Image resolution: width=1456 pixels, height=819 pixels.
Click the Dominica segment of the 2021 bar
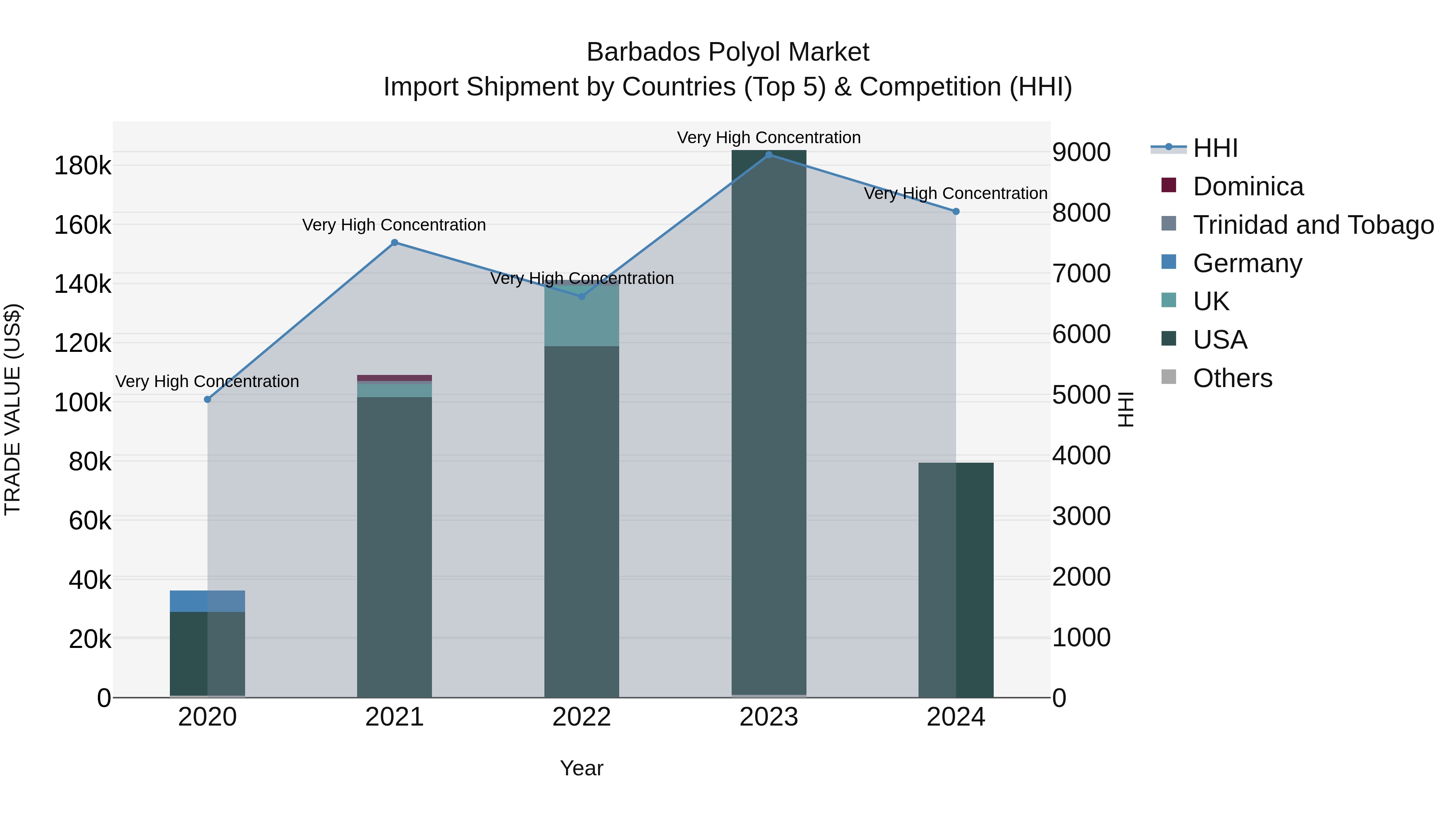pos(394,378)
